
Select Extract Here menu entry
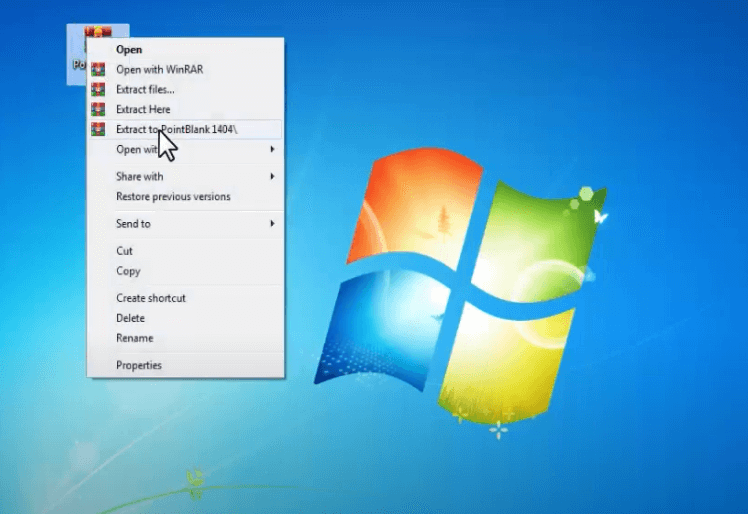click(x=186, y=109)
